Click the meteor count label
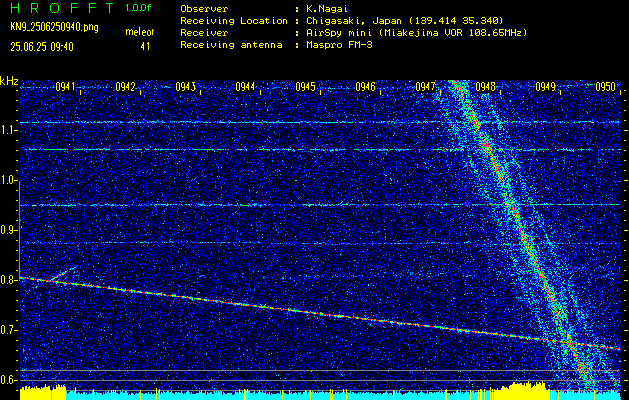629x400 pixels. pyautogui.click(x=140, y=32)
